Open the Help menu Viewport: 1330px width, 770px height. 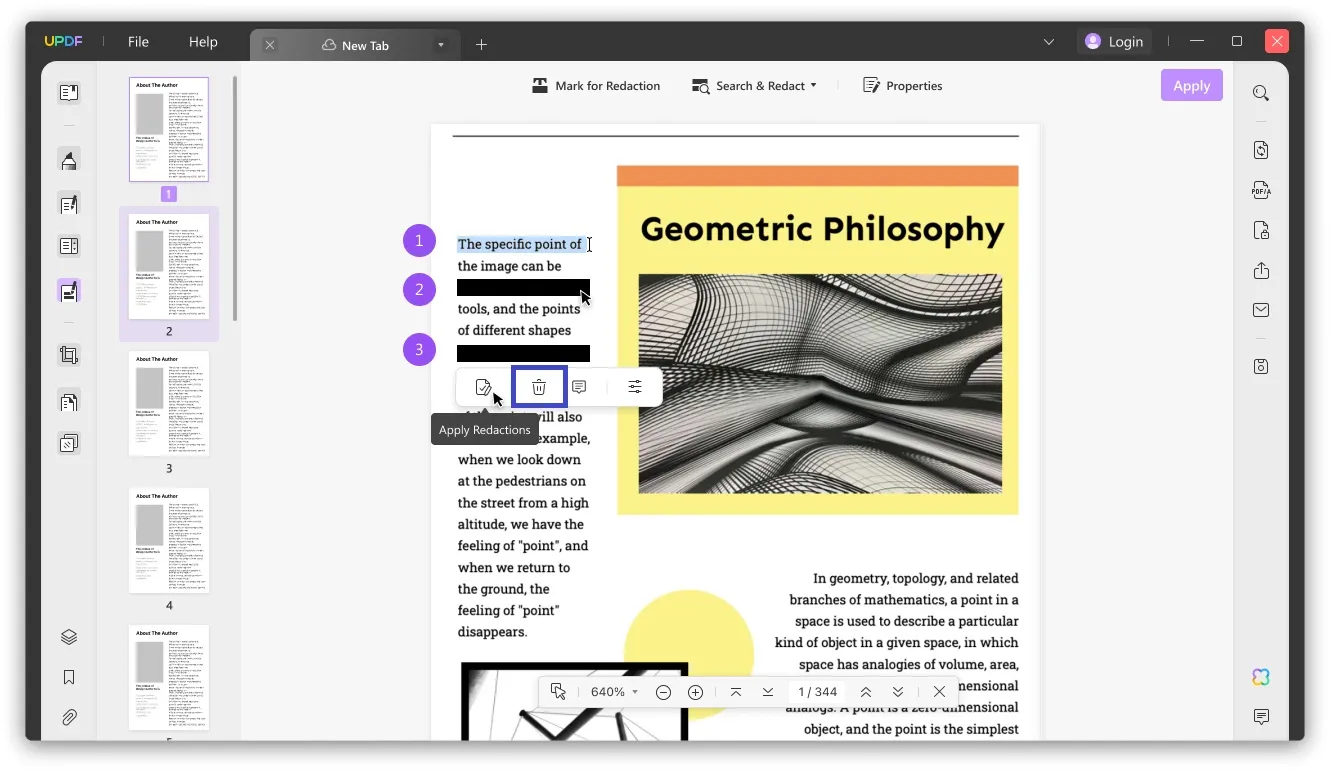(x=203, y=42)
